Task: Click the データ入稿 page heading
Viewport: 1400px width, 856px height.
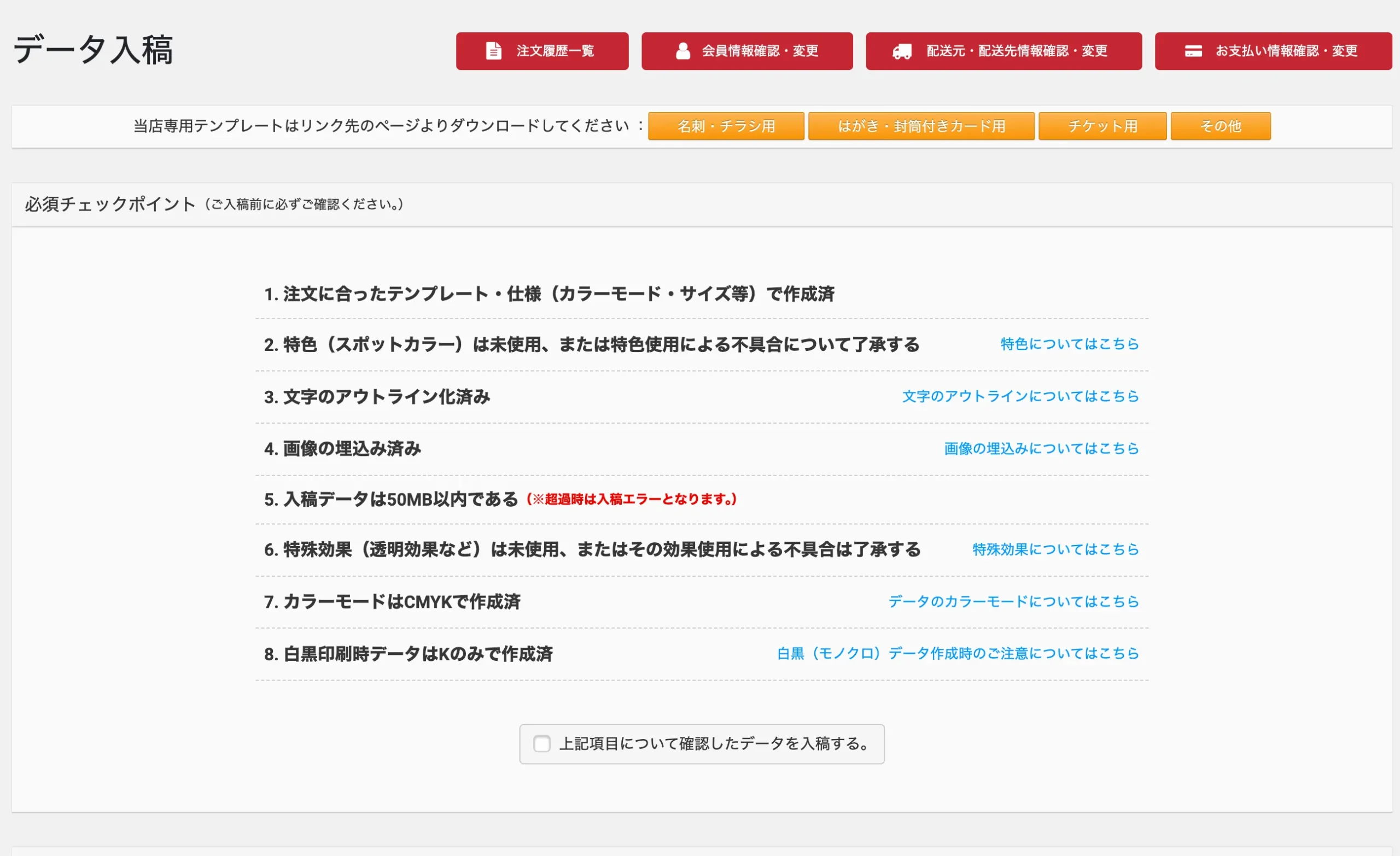Action: coord(92,49)
